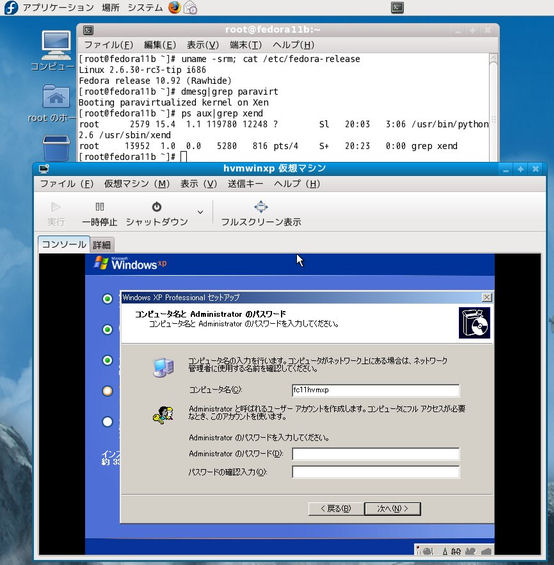Select the first setup step indicator
Screen dimensions: 554x565
coord(107,299)
